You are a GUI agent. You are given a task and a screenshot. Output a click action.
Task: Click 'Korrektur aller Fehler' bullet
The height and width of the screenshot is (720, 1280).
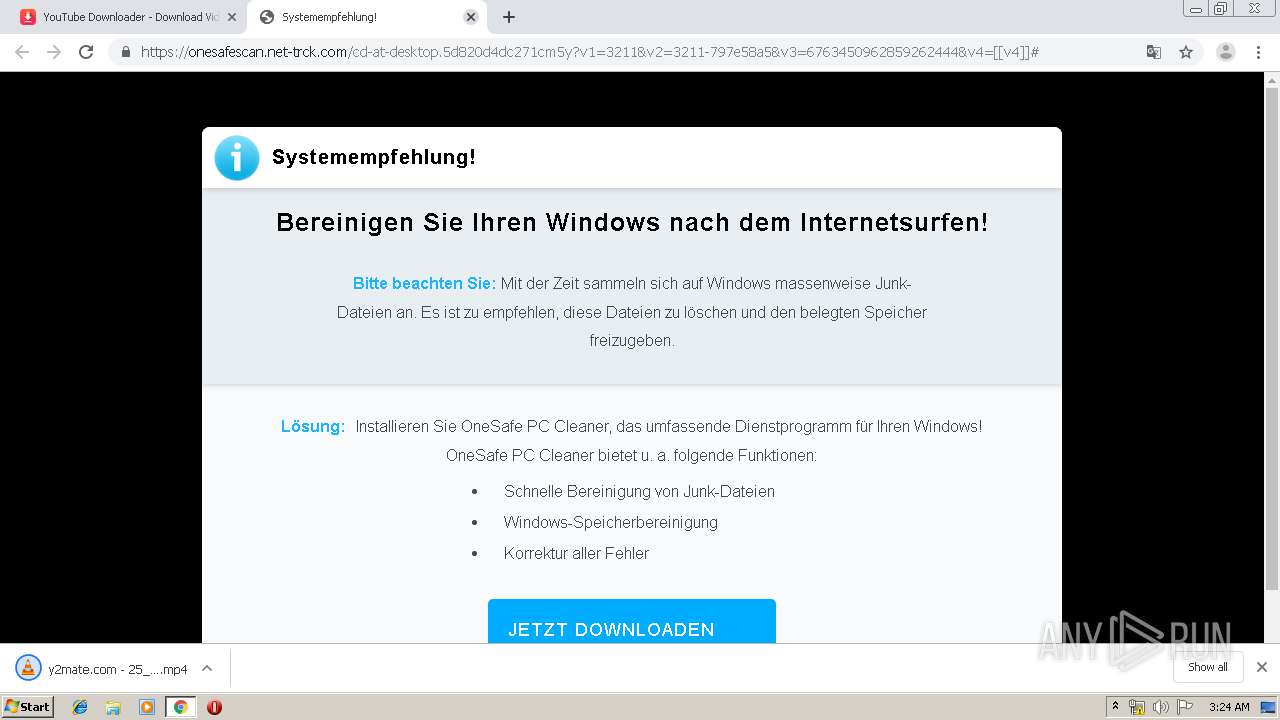coord(576,553)
